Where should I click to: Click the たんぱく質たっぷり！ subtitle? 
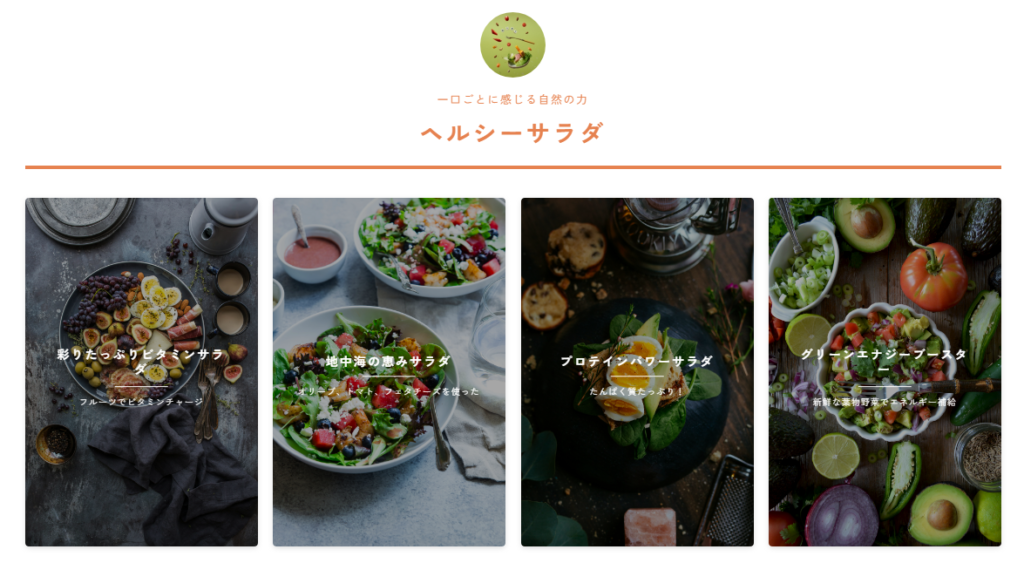[637, 391]
